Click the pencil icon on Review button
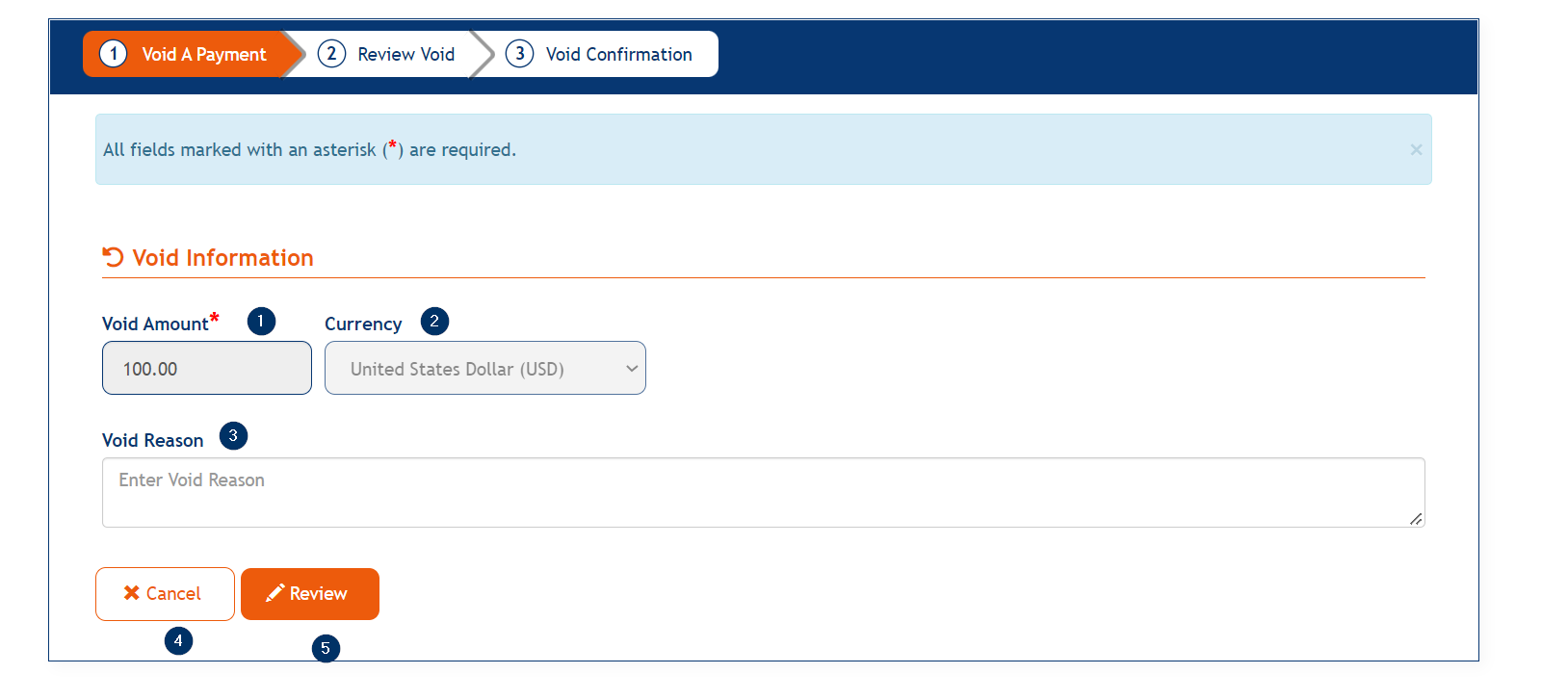The width and height of the screenshot is (1568, 700). click(x=274, y=593)
